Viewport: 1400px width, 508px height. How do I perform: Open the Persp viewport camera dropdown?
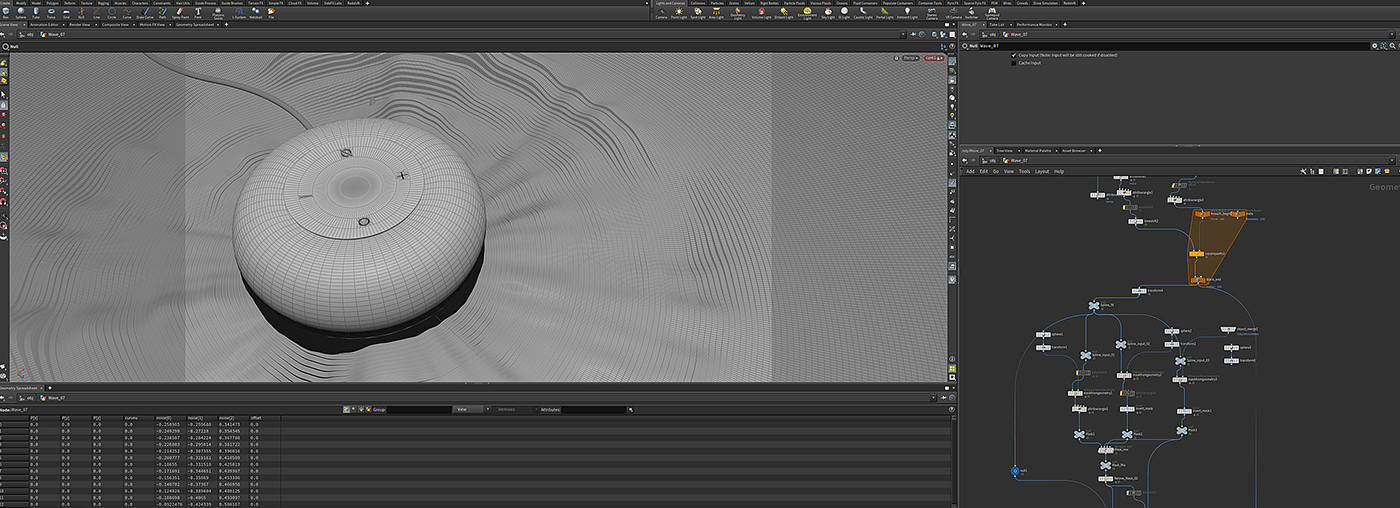coord(911,59)
